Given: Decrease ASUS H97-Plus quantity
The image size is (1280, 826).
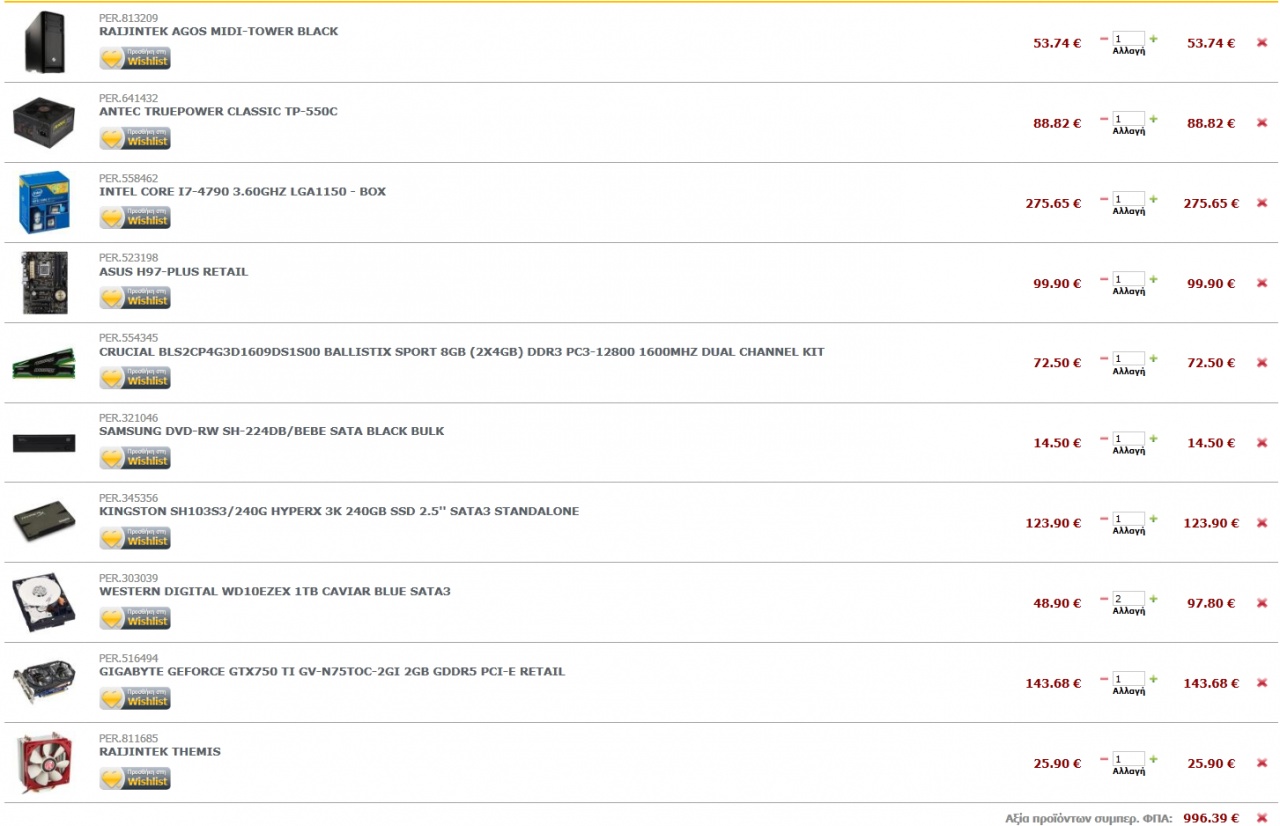Looking at the screenshot, I should tap(1104, 279).
